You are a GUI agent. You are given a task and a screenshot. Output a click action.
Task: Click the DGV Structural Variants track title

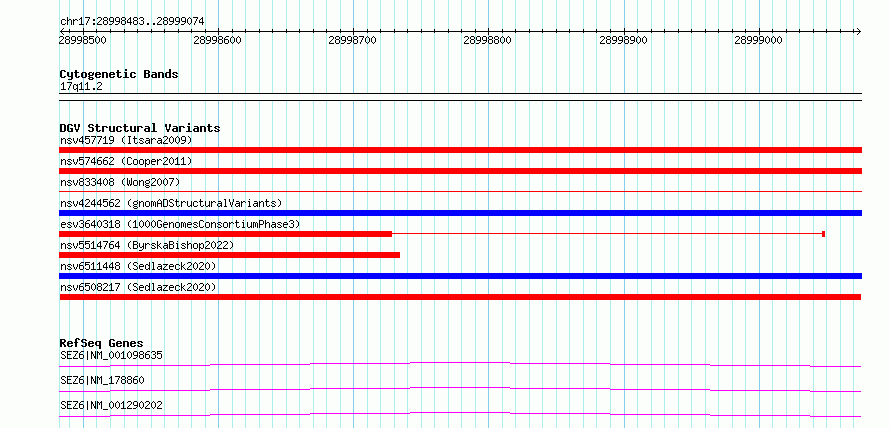(x=140, y=128)
